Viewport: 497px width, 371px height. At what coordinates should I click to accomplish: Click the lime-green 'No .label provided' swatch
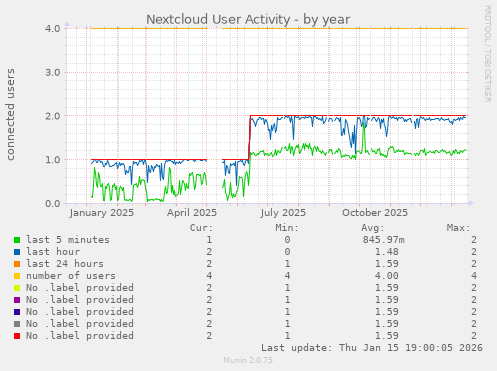(17, 288)
